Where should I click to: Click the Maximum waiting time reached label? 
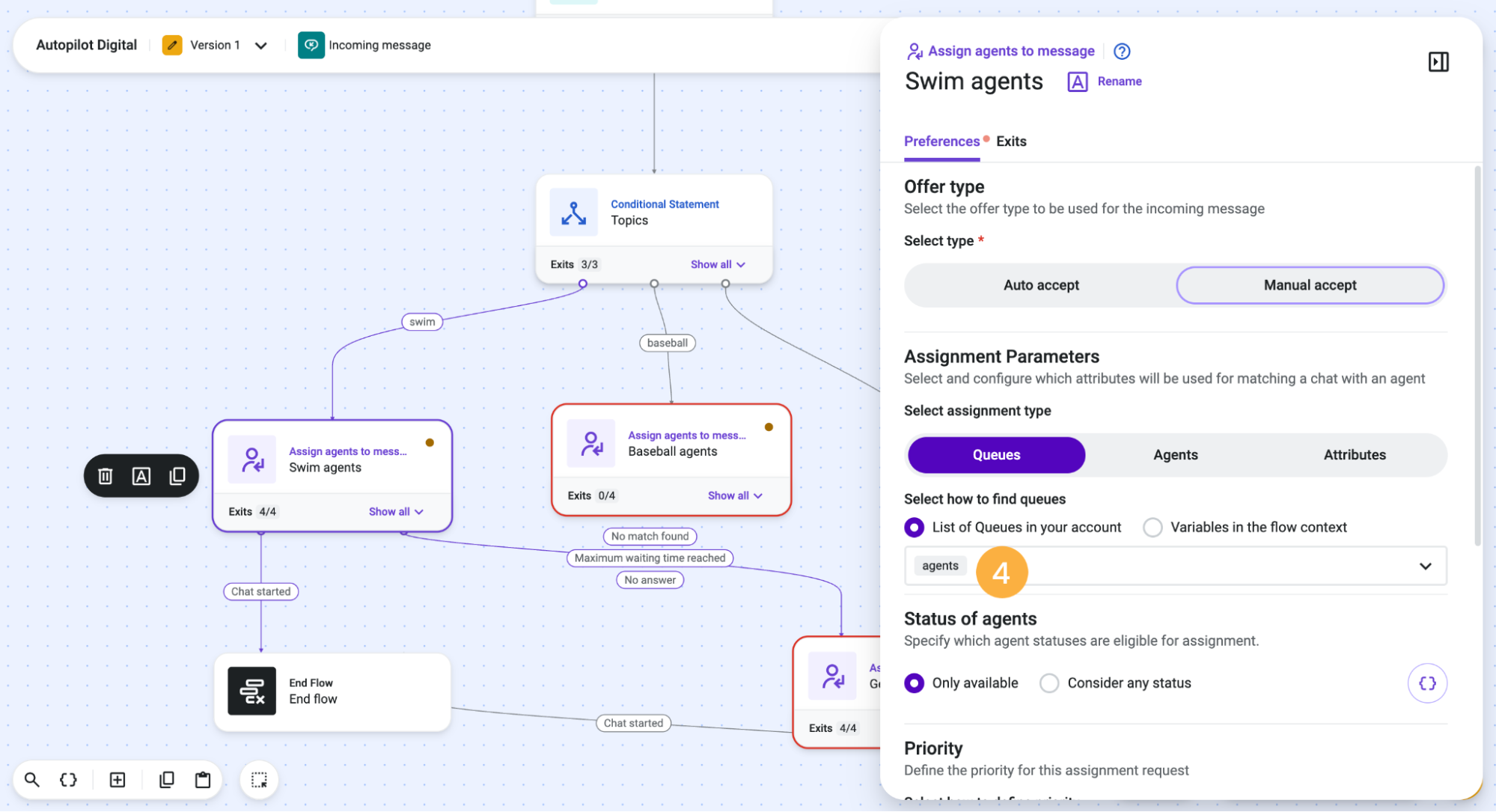coord(650,558)
